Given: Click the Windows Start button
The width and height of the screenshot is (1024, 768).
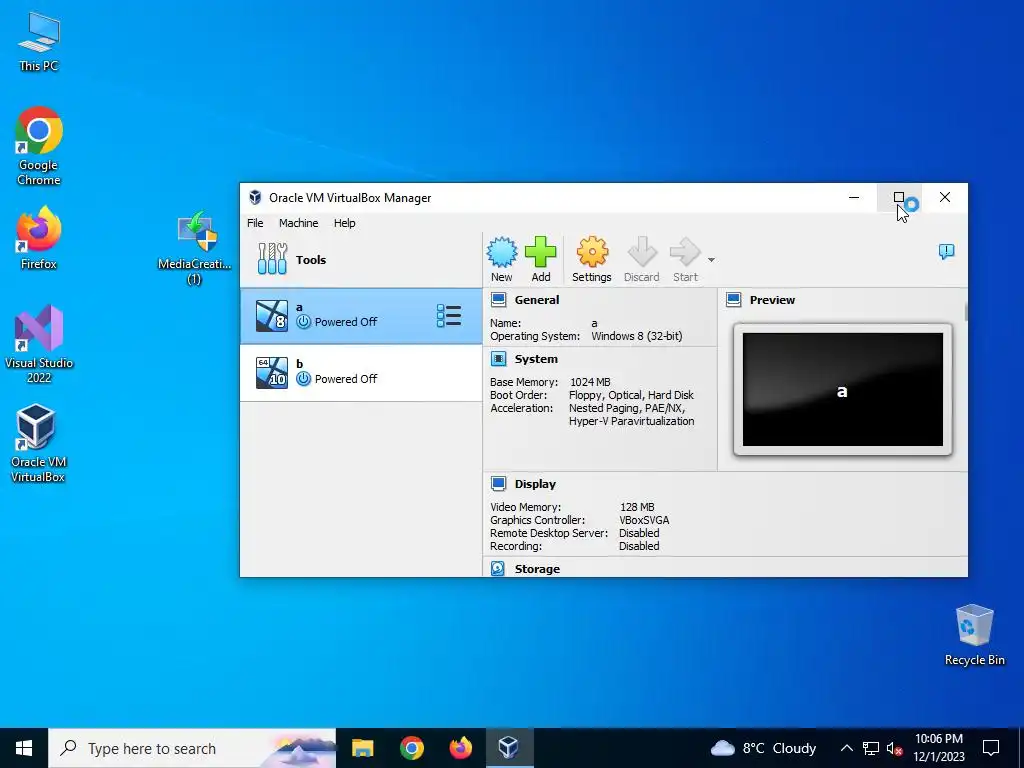Looking at the screenshot, I should coord(24,748).
